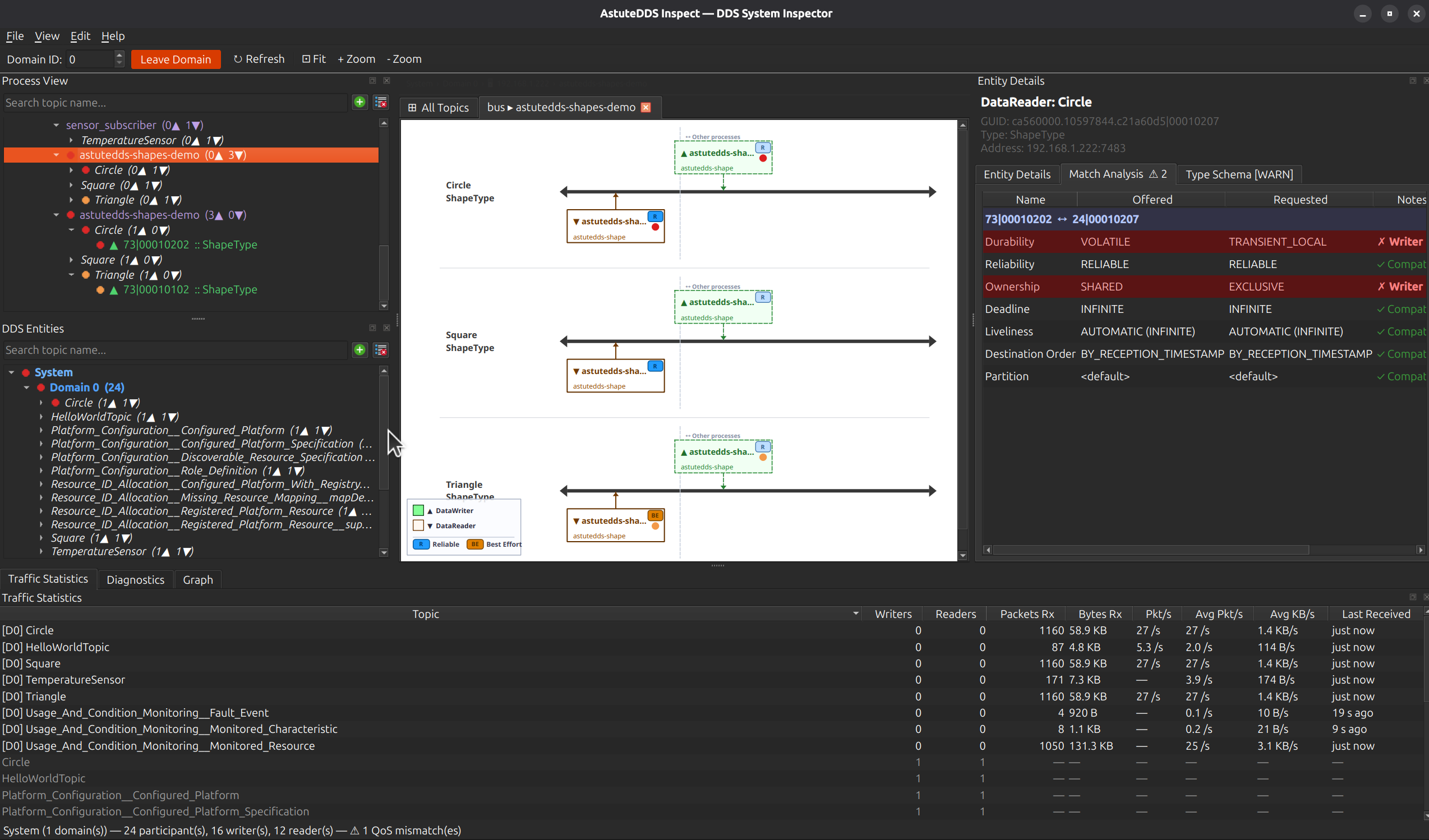Click clear filter icon in DDS Entities

(x=381, y=350)
